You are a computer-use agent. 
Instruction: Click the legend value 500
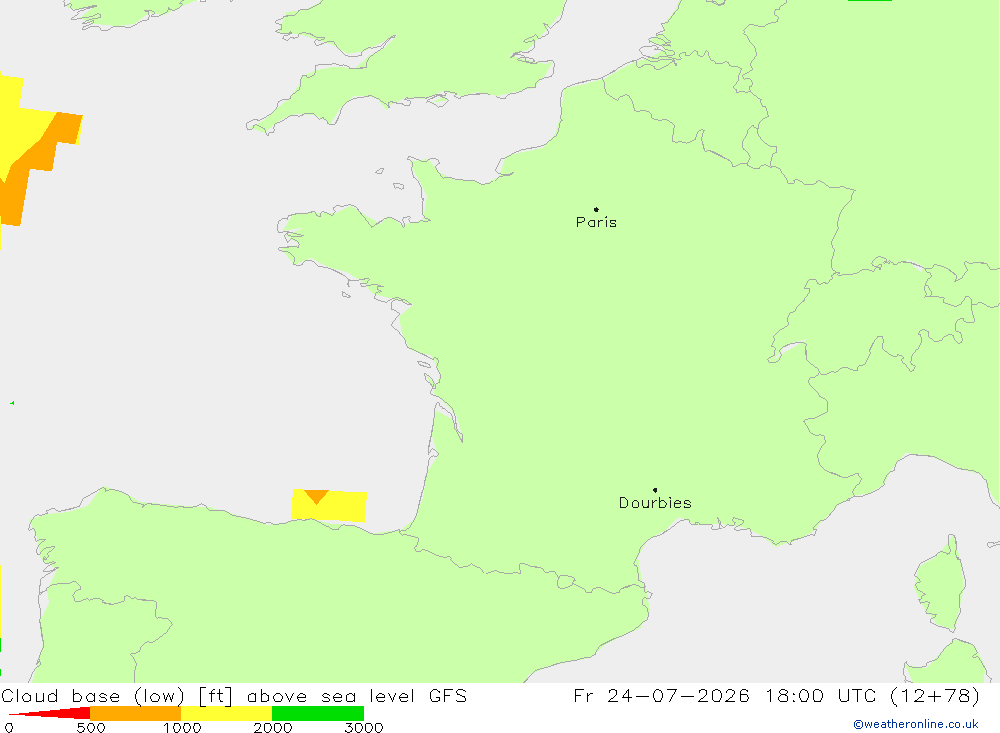tap(91, 727)
